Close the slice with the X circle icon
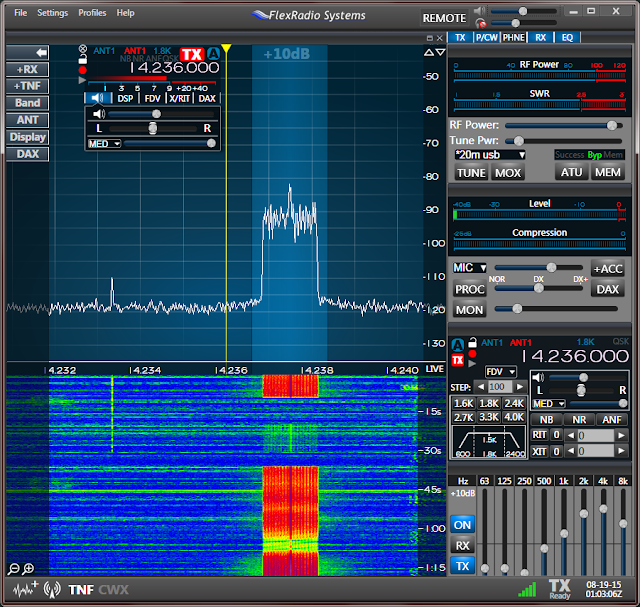The width and height of the screenshot is (640, 607). click(x=83, y=49)
